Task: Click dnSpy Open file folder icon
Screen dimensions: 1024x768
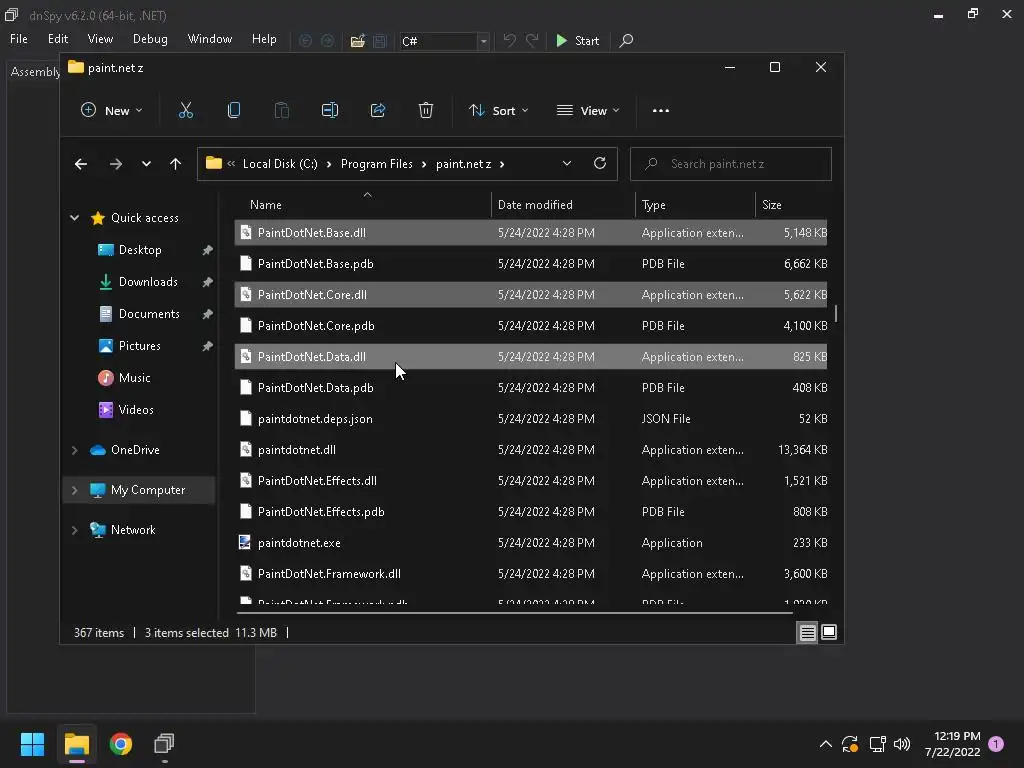Action: [357, 40]
